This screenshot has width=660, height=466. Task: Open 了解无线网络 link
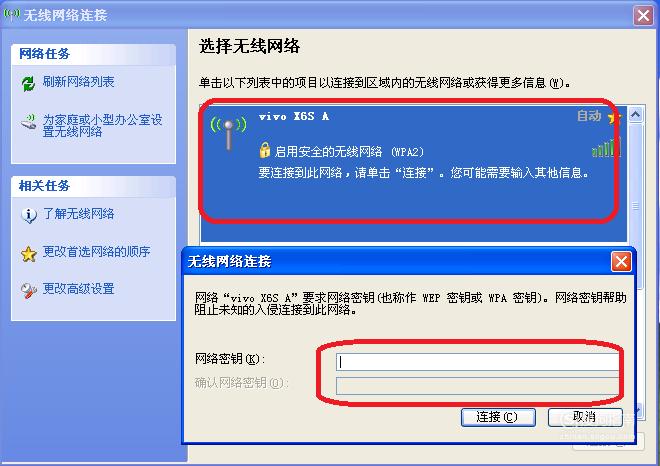point(78,214)
